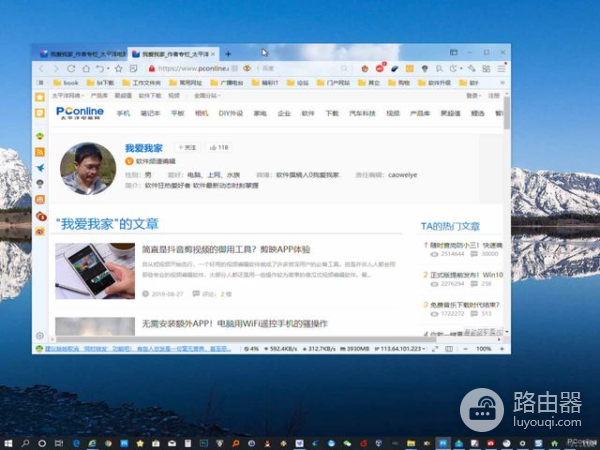600x450 pixels.
Task: Close the active 我爱我家 tab
Action: tap(213, 54)
